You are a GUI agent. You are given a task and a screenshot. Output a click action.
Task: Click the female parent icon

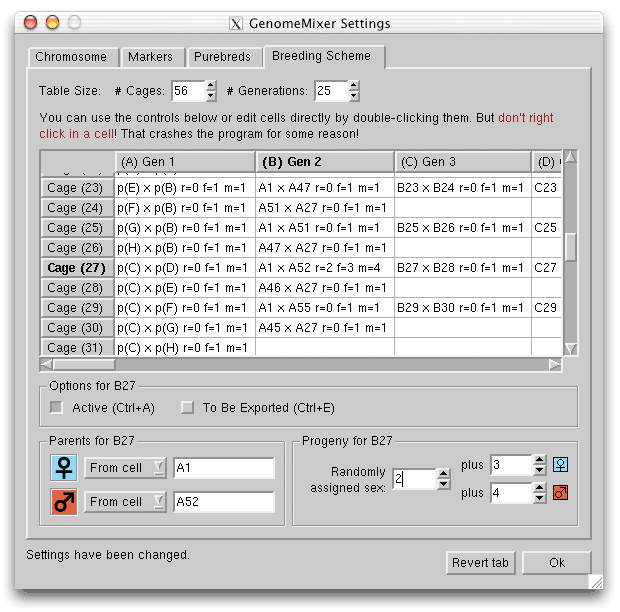(64, 468)
